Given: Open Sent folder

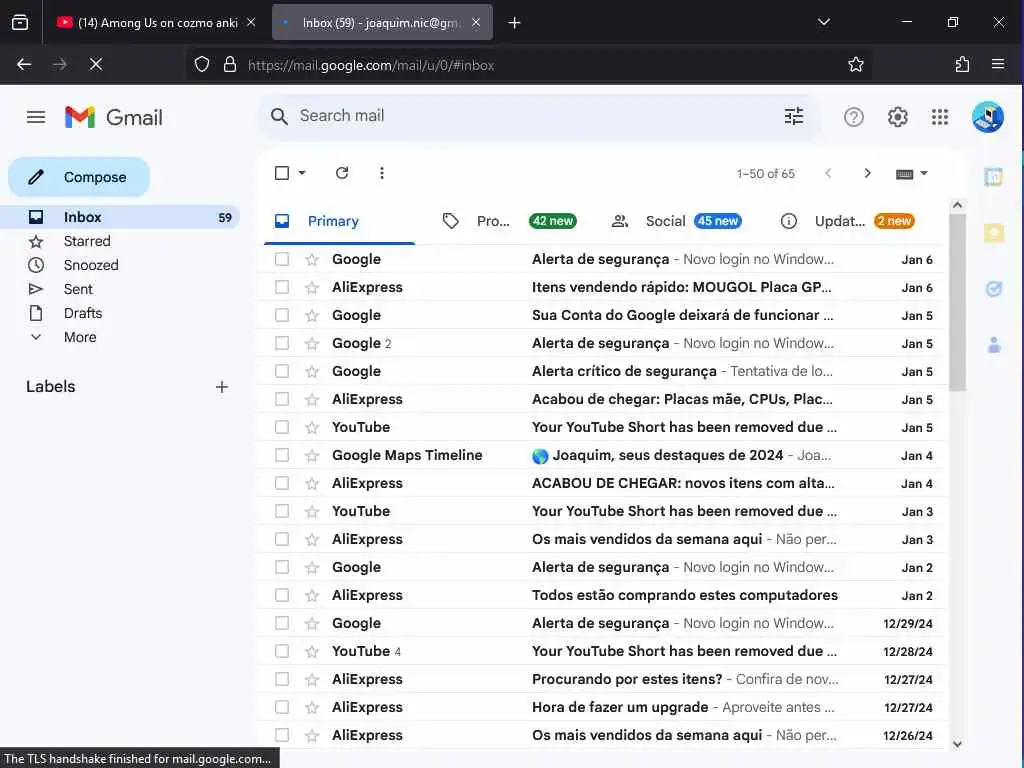Looking at the screenshot, I should click(78, 289).
